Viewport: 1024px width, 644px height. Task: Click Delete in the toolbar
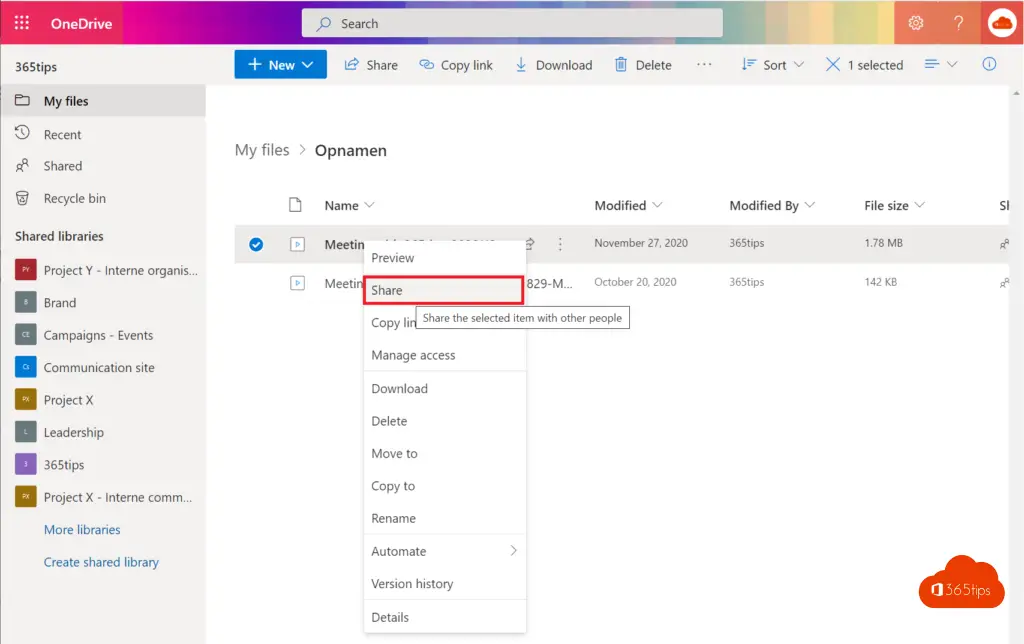point(643,65)
